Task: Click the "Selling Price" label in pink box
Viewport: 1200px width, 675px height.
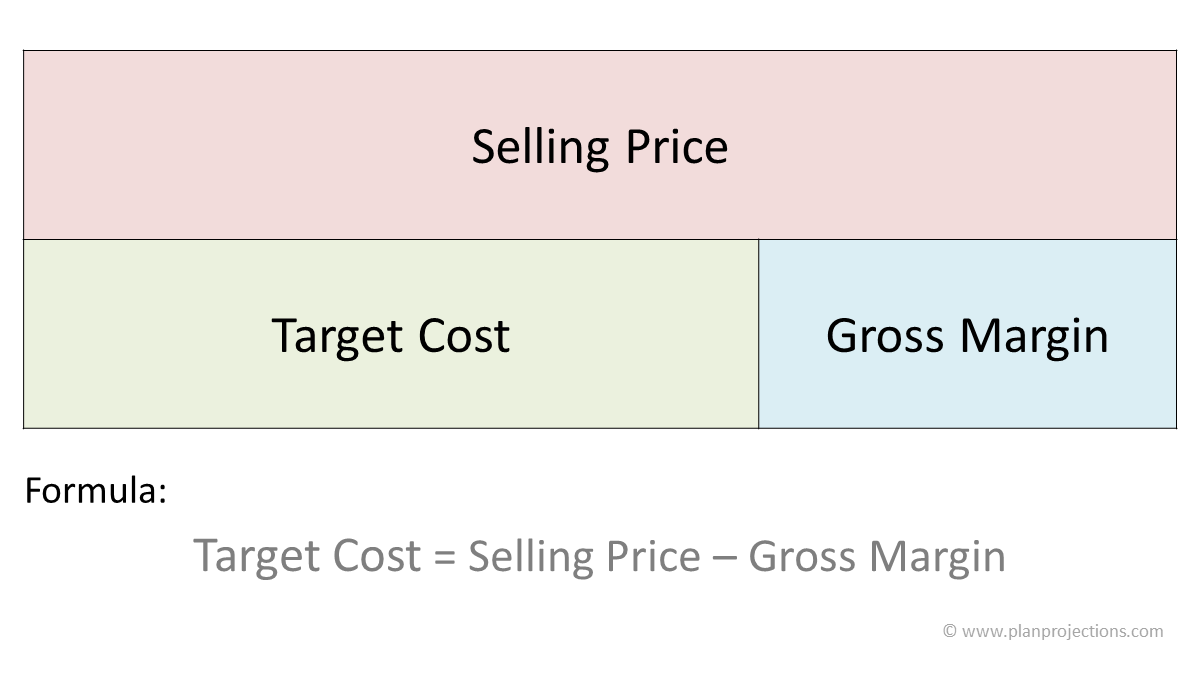Action: tap(600, 147)
